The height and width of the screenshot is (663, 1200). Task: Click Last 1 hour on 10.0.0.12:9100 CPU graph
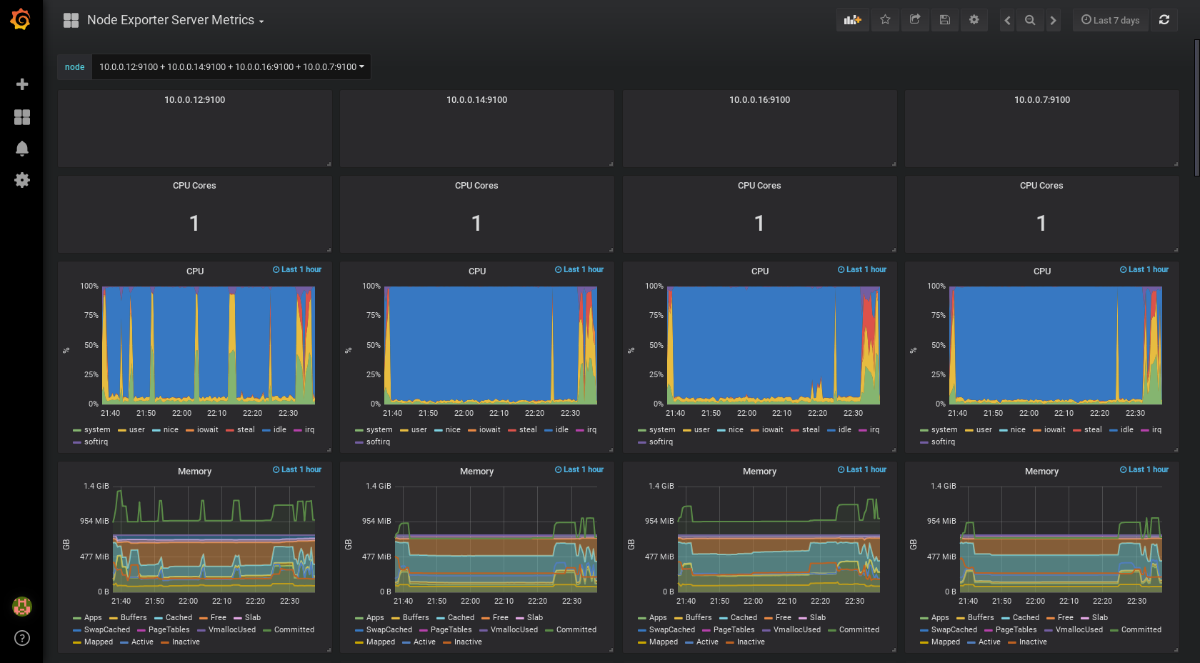pyautogui.click(x=297, y=270)
